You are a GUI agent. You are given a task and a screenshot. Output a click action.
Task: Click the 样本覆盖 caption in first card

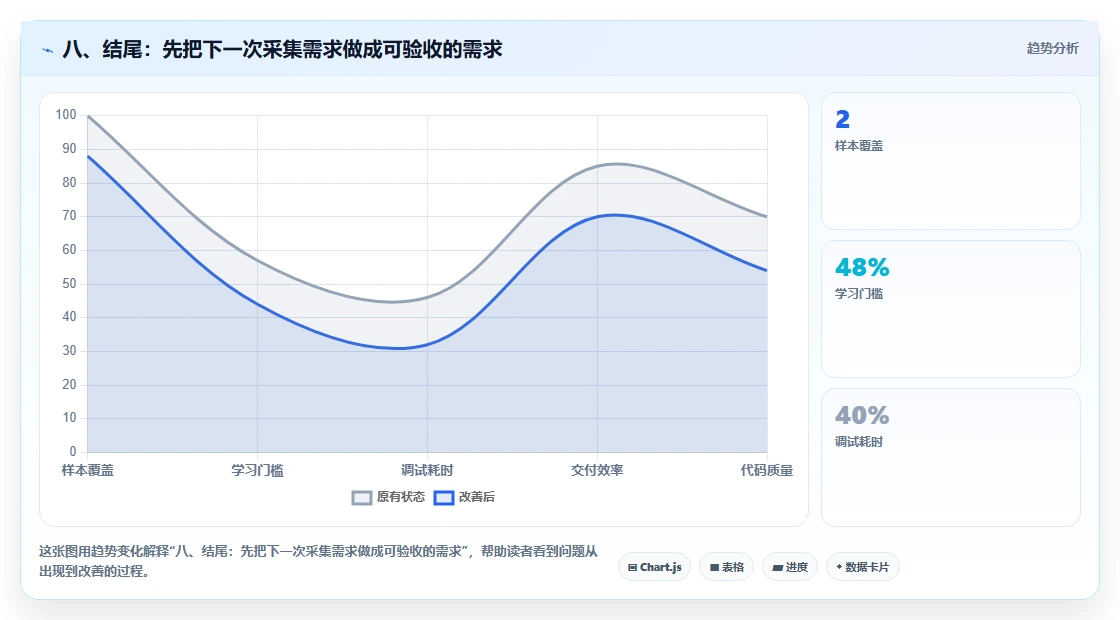(x=859, y=146)
